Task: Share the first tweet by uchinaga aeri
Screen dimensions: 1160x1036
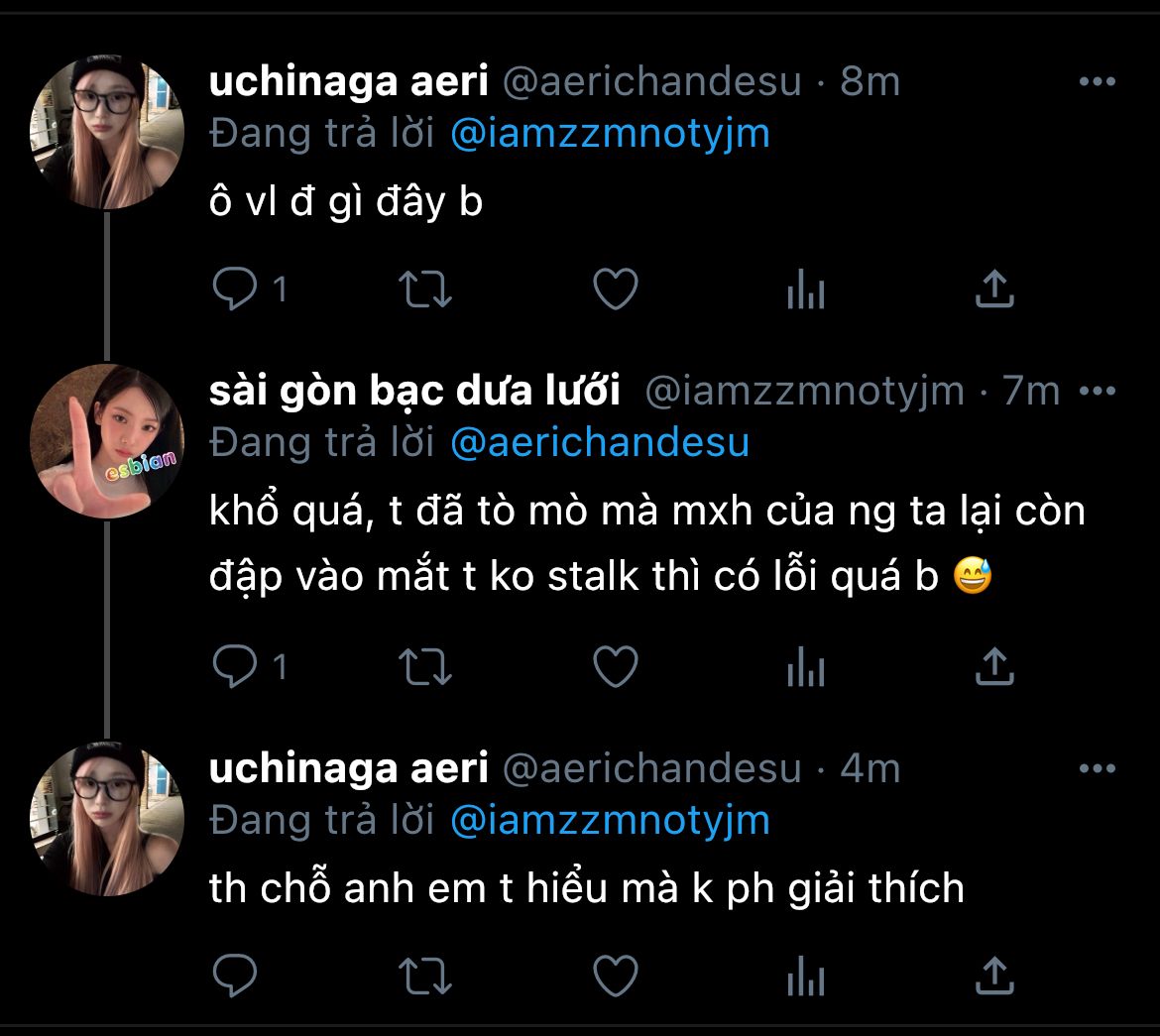Action: click(x=994, y=289)
